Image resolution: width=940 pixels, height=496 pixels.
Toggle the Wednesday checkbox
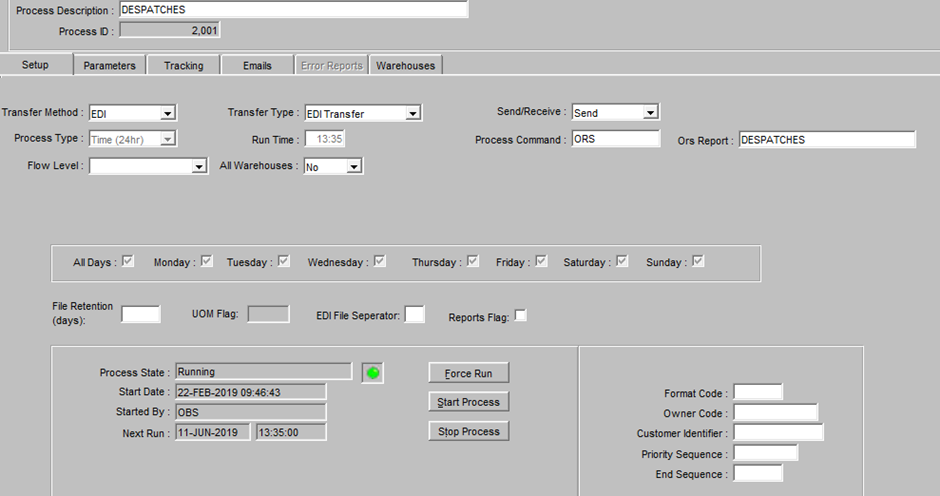(379, 261)
